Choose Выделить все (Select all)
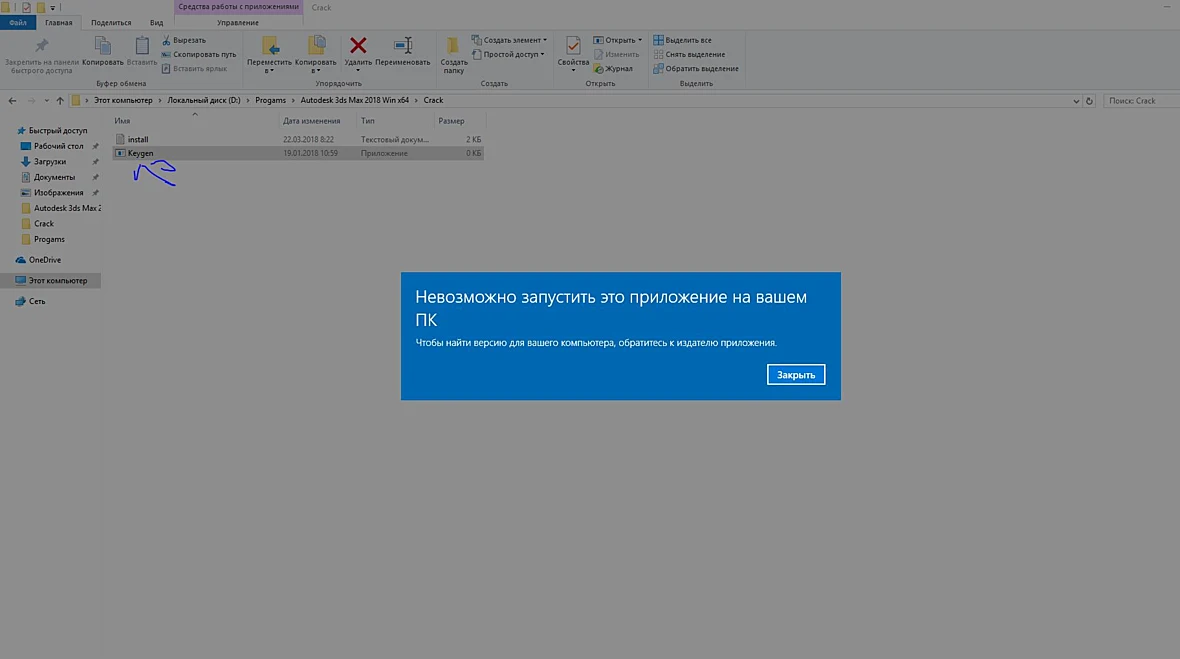This screenshot has height=659, width=1180. [682, 40]
